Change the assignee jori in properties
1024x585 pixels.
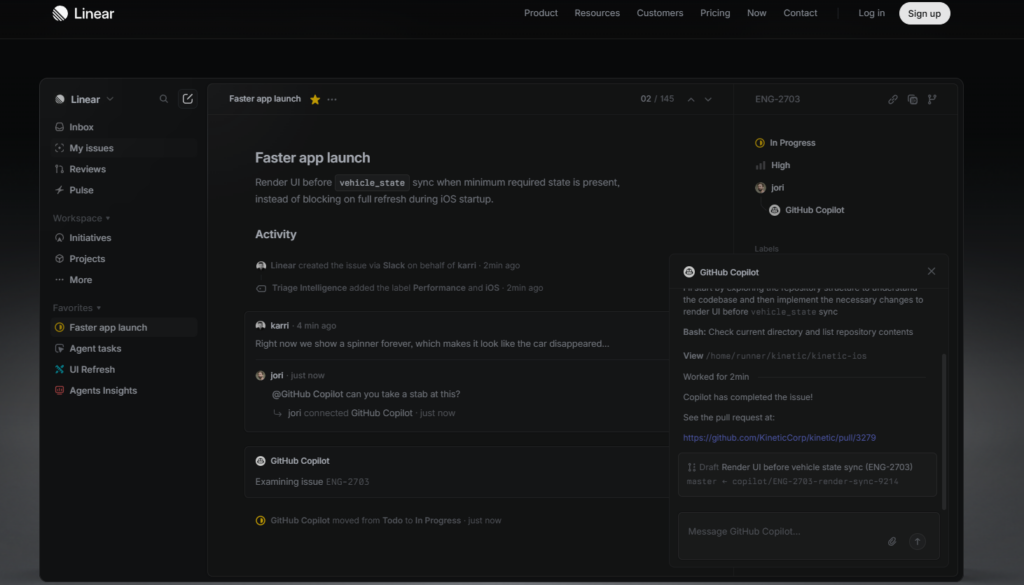(x=769, y=187)
